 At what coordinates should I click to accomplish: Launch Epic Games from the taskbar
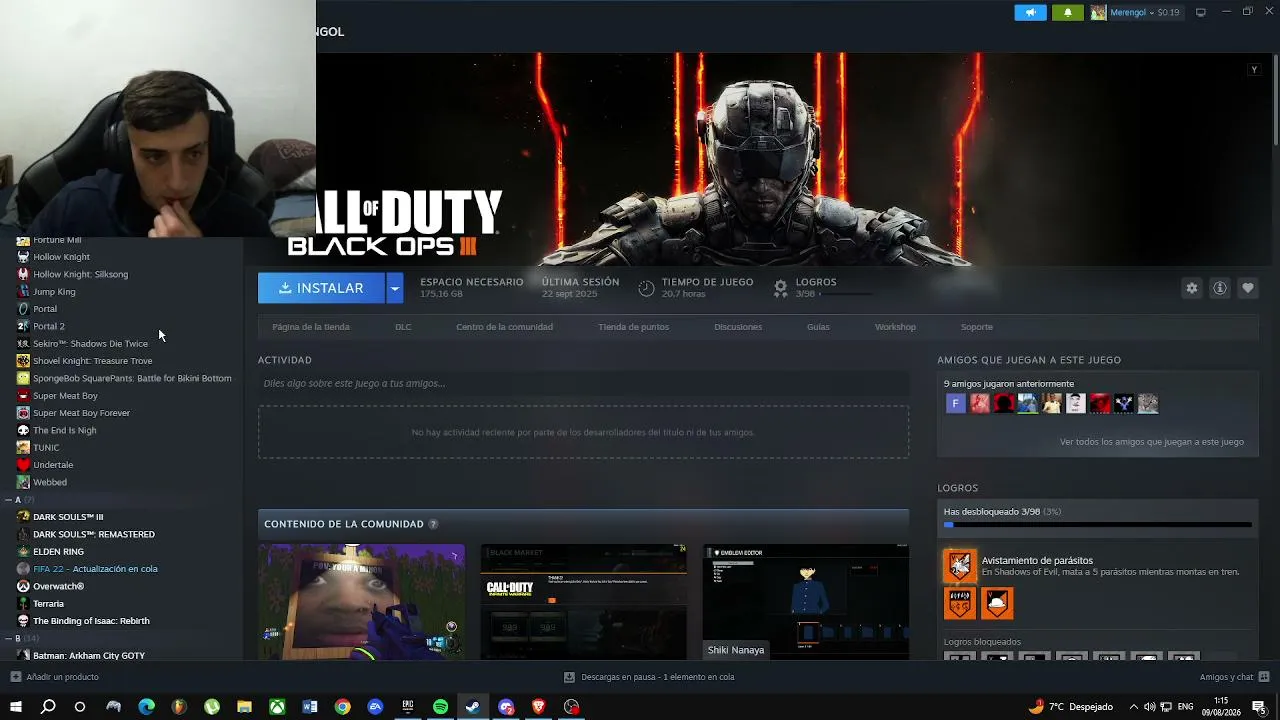(408, 707)
